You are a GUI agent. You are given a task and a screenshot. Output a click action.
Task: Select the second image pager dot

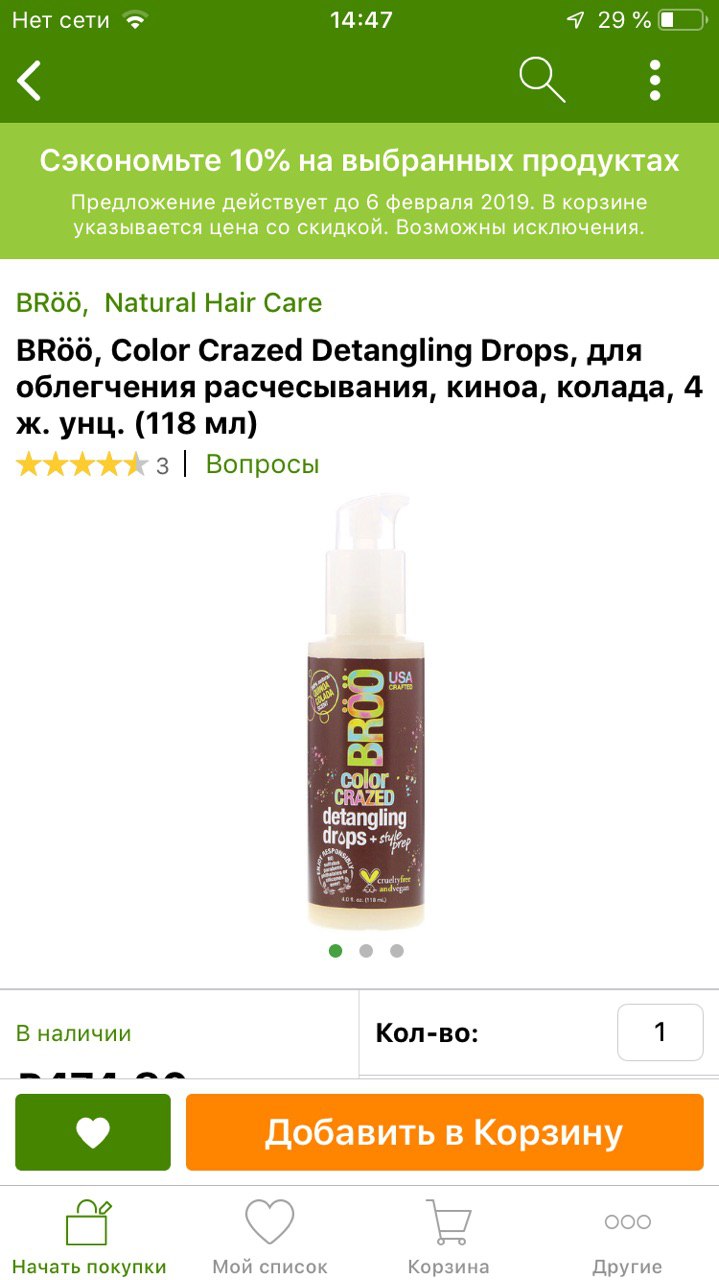pos(366,950)
